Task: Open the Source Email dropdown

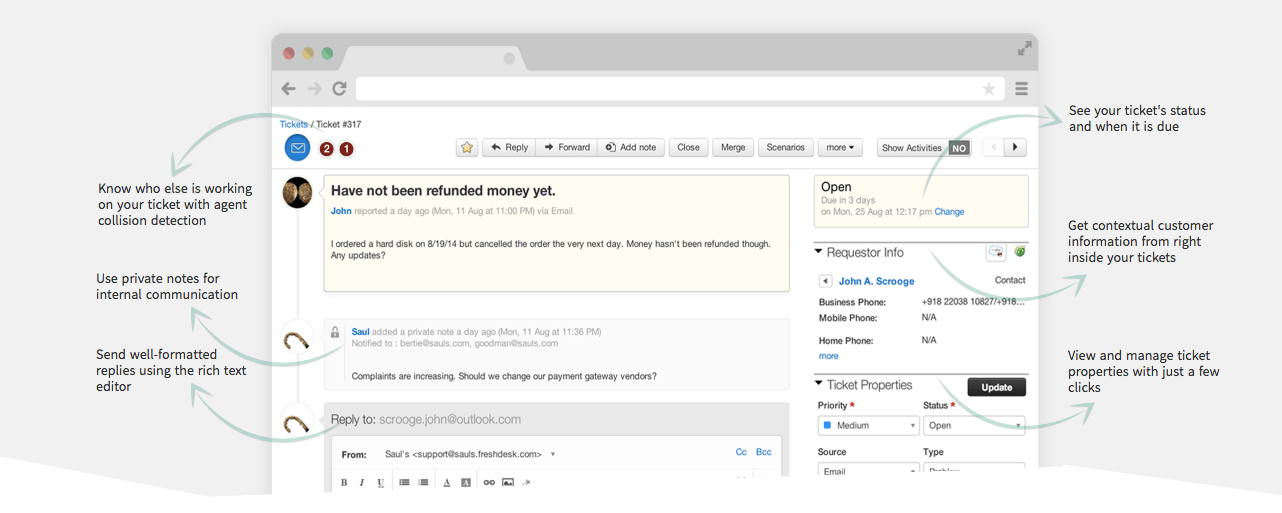Action: coord(868,470)
